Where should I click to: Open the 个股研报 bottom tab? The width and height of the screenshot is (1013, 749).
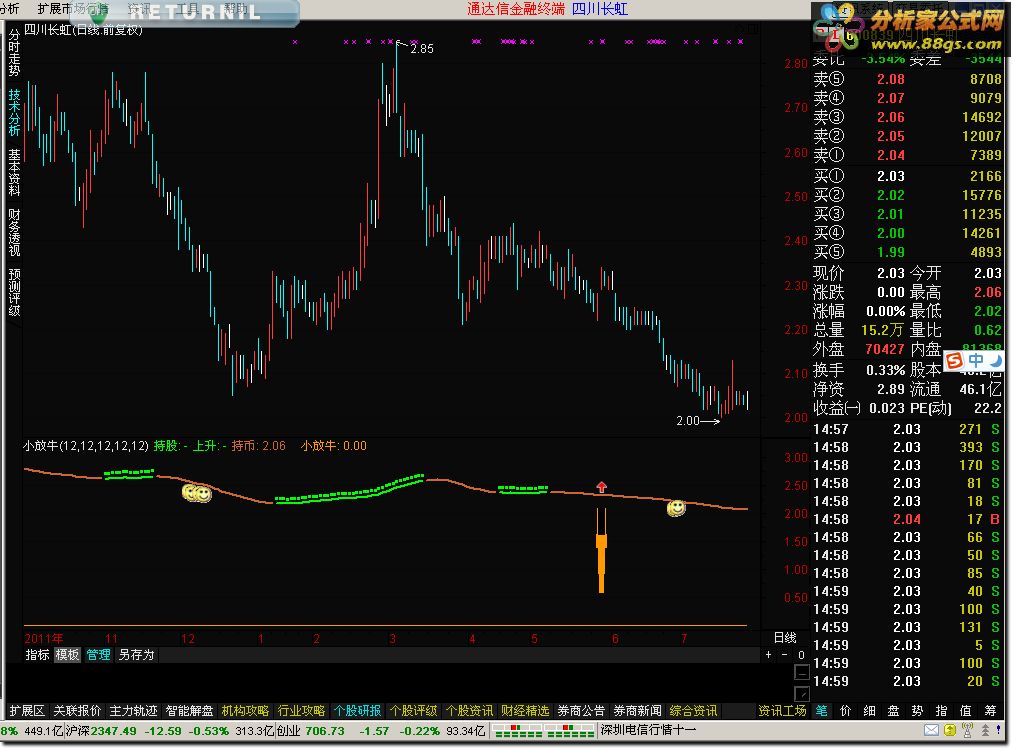coord(358,711)
